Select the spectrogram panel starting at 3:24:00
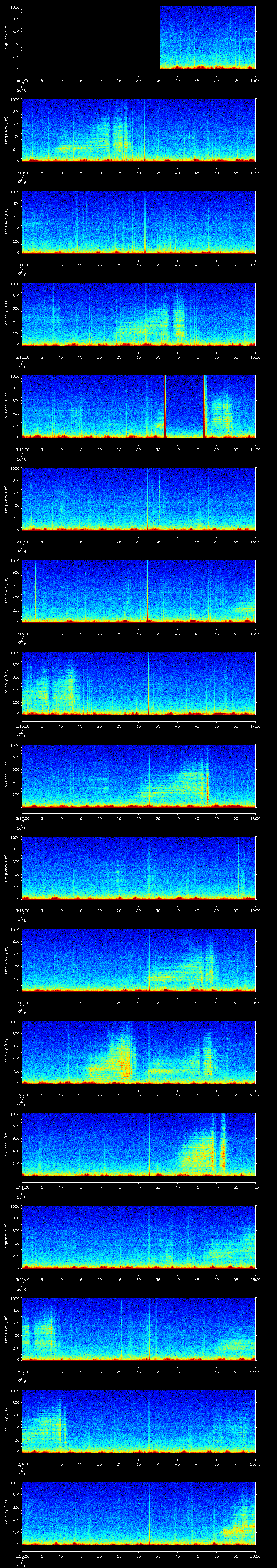This screenshot has width=277, height=1568. pos(139,1421)
